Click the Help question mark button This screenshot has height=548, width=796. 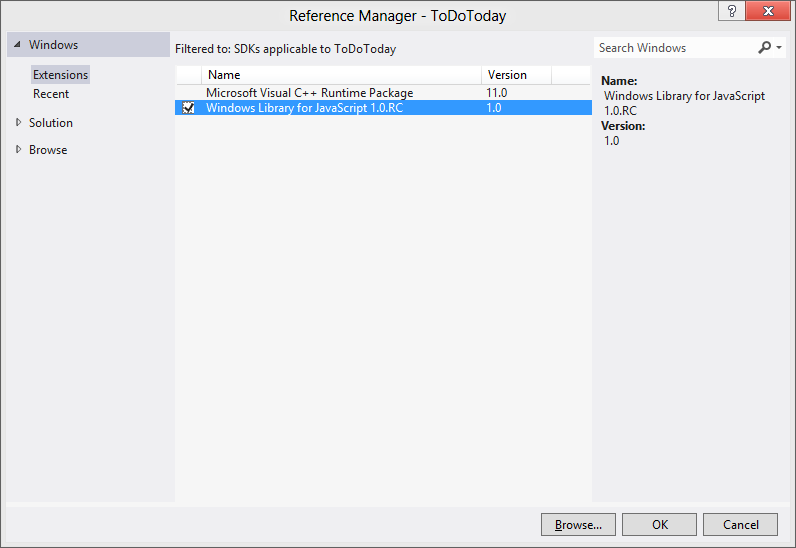[x=732, y=11]
